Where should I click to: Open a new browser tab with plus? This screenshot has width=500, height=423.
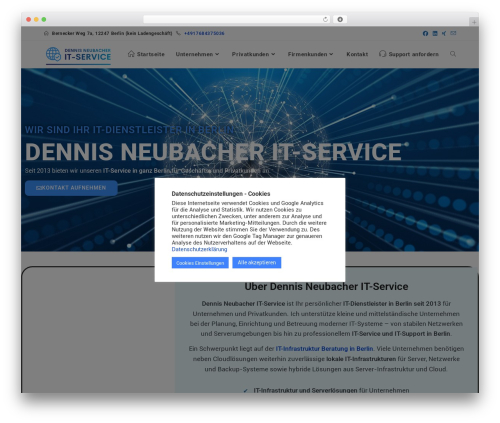tap(474, 22)
